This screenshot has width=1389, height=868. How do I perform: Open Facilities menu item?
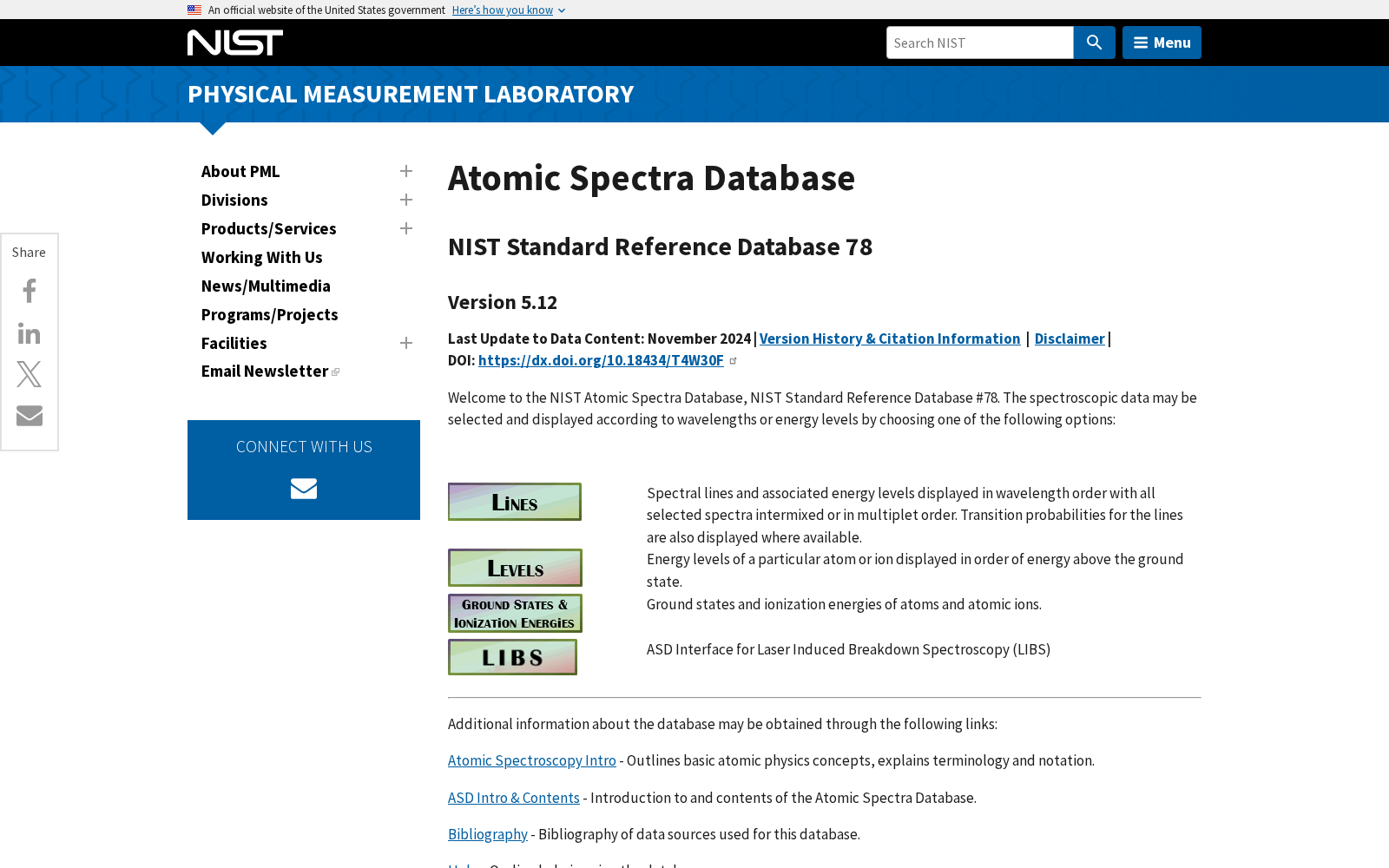coord(234,344)
